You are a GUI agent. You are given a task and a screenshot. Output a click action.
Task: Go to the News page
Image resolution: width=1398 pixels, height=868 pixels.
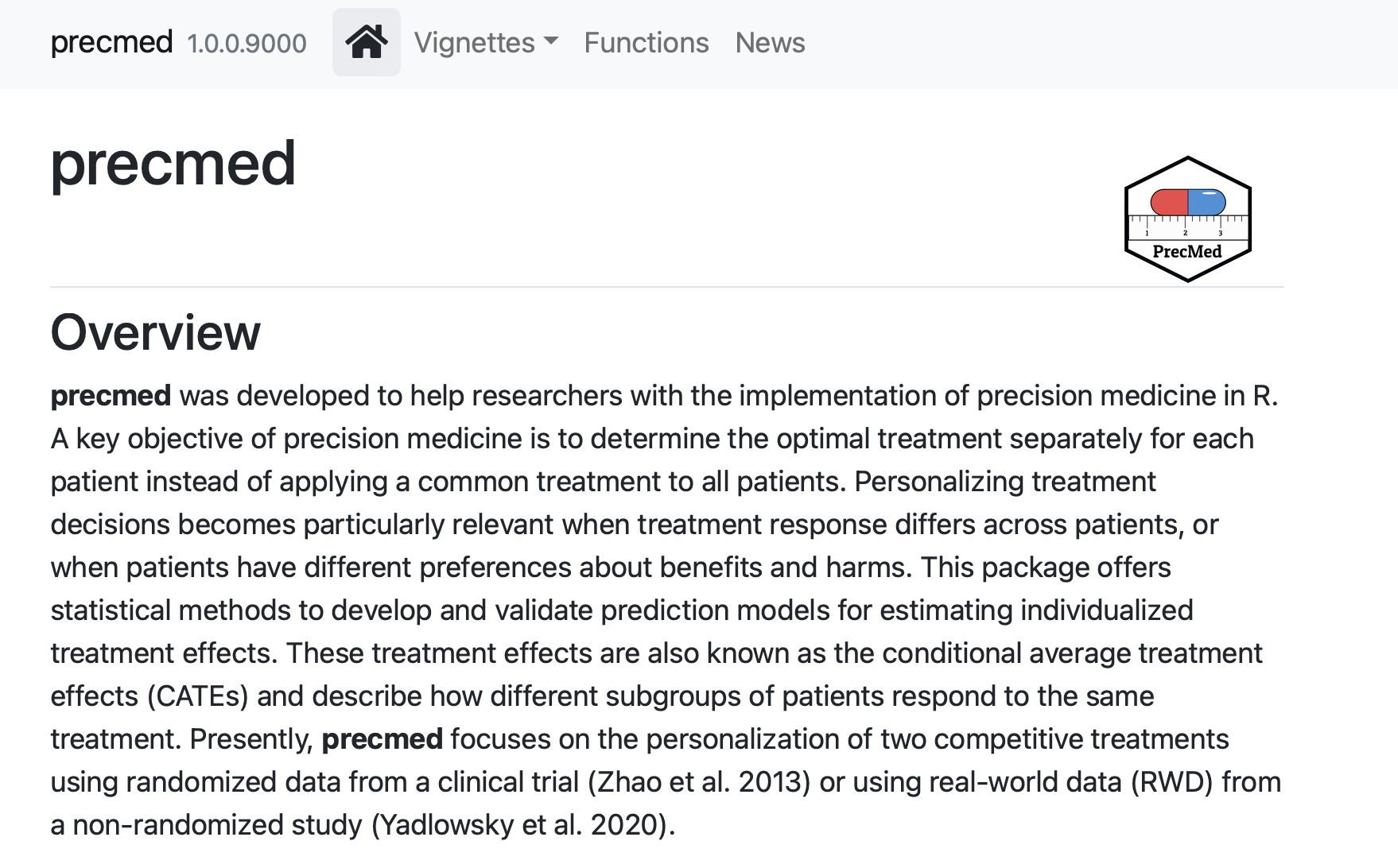pos(770,43)
